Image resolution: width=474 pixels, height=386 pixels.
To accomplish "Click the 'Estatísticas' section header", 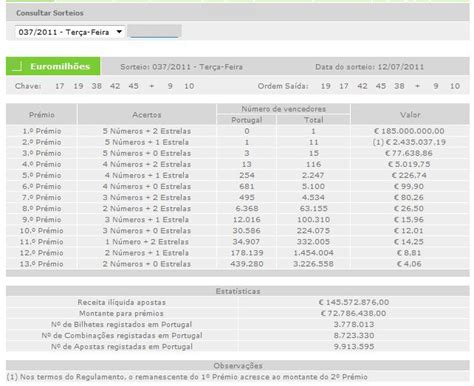I will pyautogui.click(x=238, y=291).
